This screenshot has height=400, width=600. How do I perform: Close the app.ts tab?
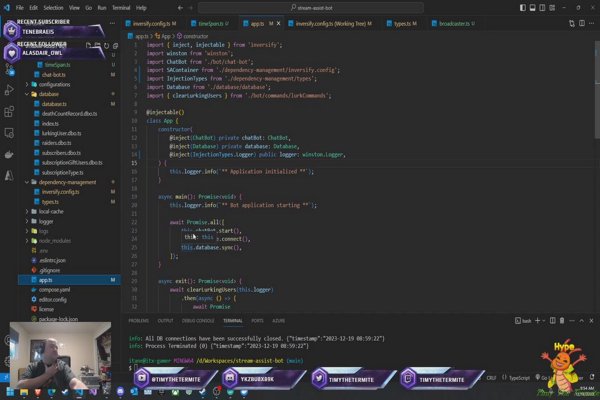(279, 23)
